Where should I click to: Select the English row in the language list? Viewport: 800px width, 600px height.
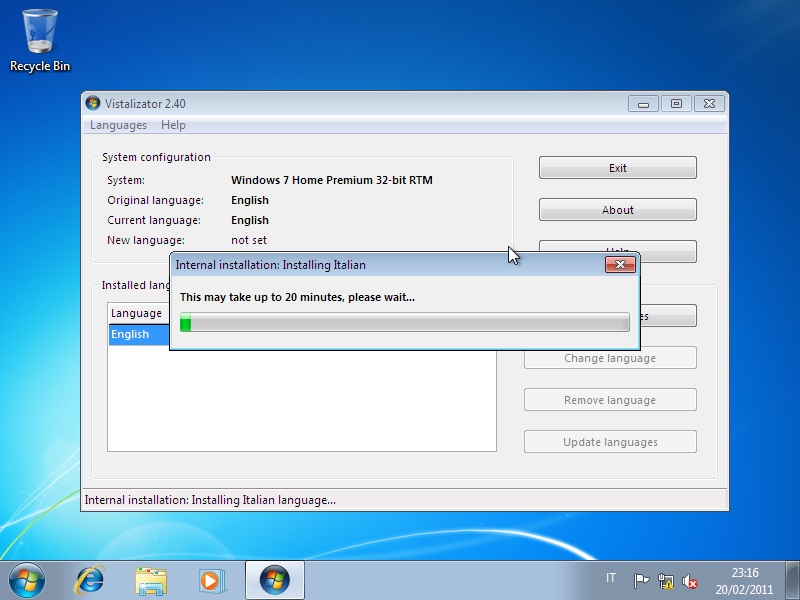coord(139,334)
